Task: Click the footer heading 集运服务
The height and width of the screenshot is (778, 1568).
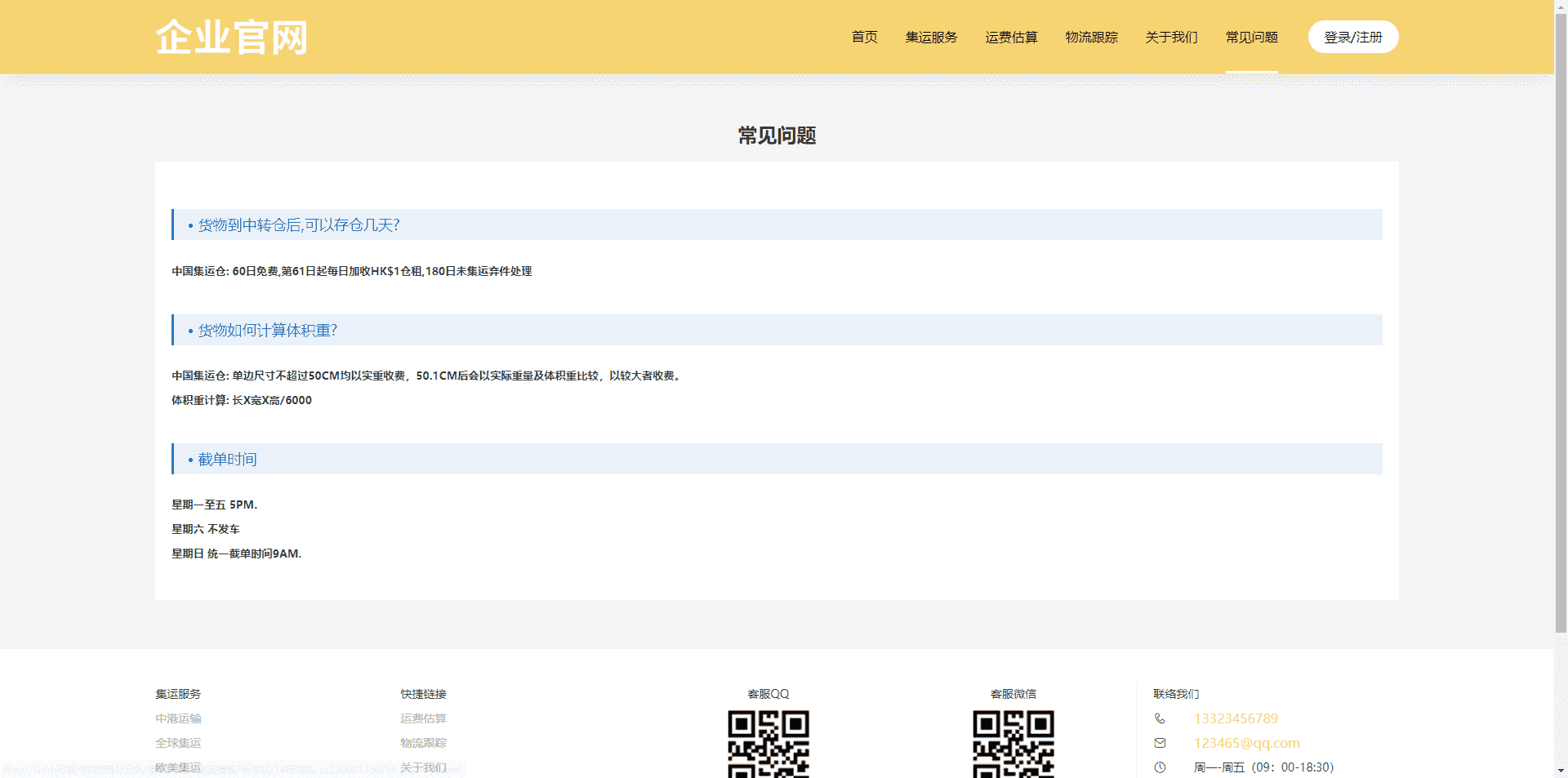Action: click(x=178, y=694)
